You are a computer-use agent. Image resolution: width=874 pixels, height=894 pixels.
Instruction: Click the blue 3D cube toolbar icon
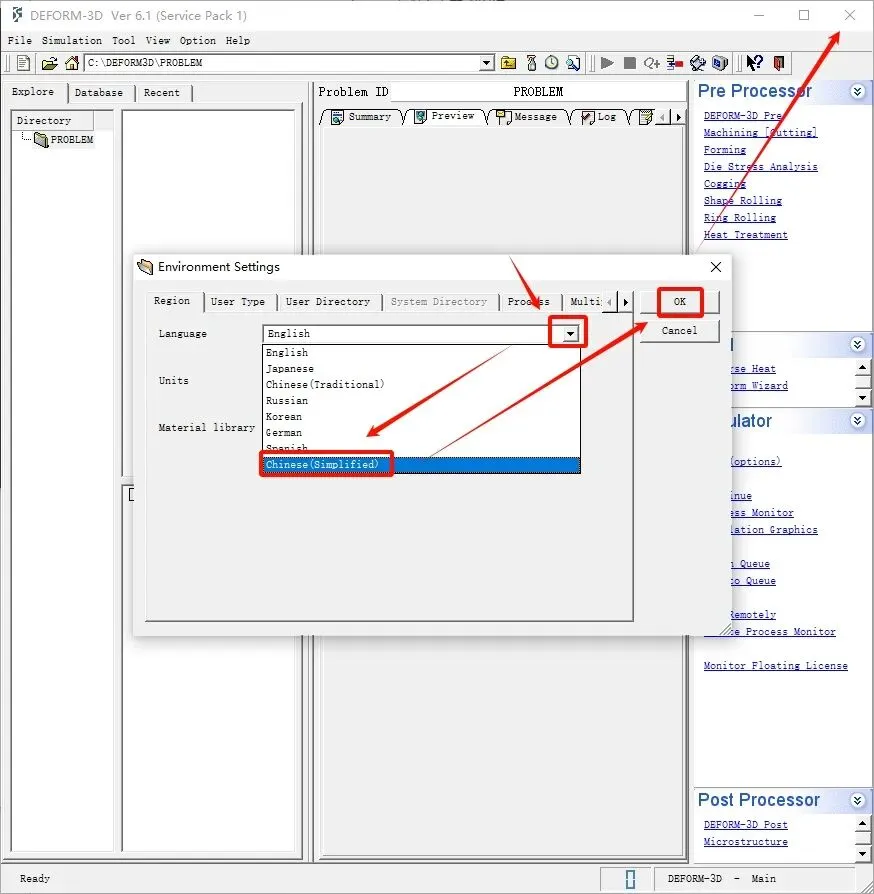coord(720,63)
